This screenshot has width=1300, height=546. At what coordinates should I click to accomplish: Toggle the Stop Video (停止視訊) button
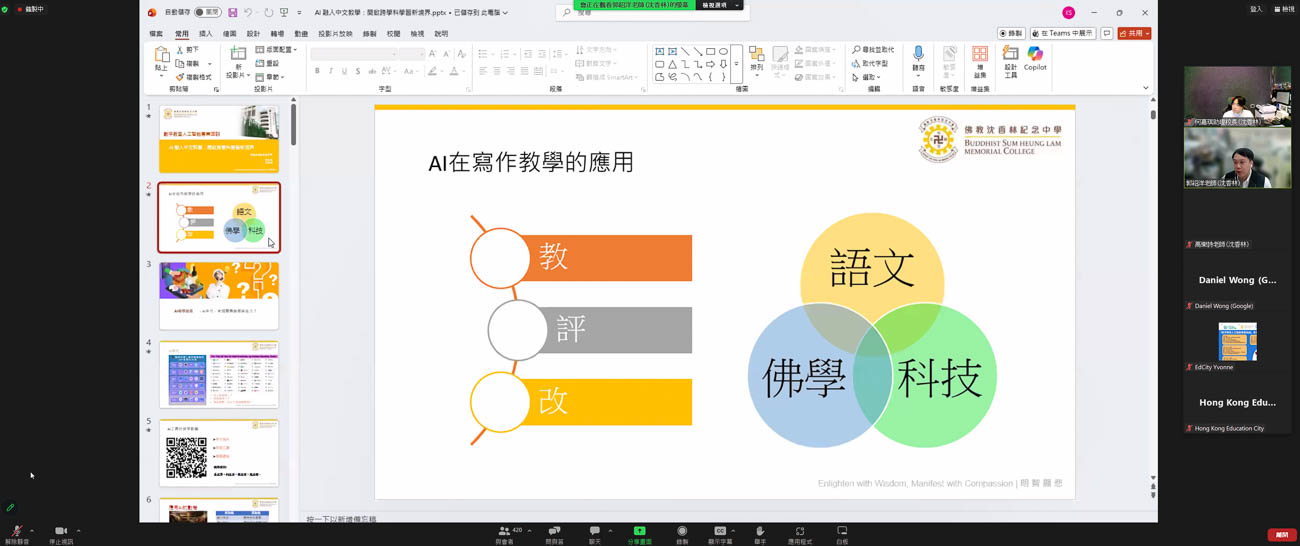click(60, 532)
